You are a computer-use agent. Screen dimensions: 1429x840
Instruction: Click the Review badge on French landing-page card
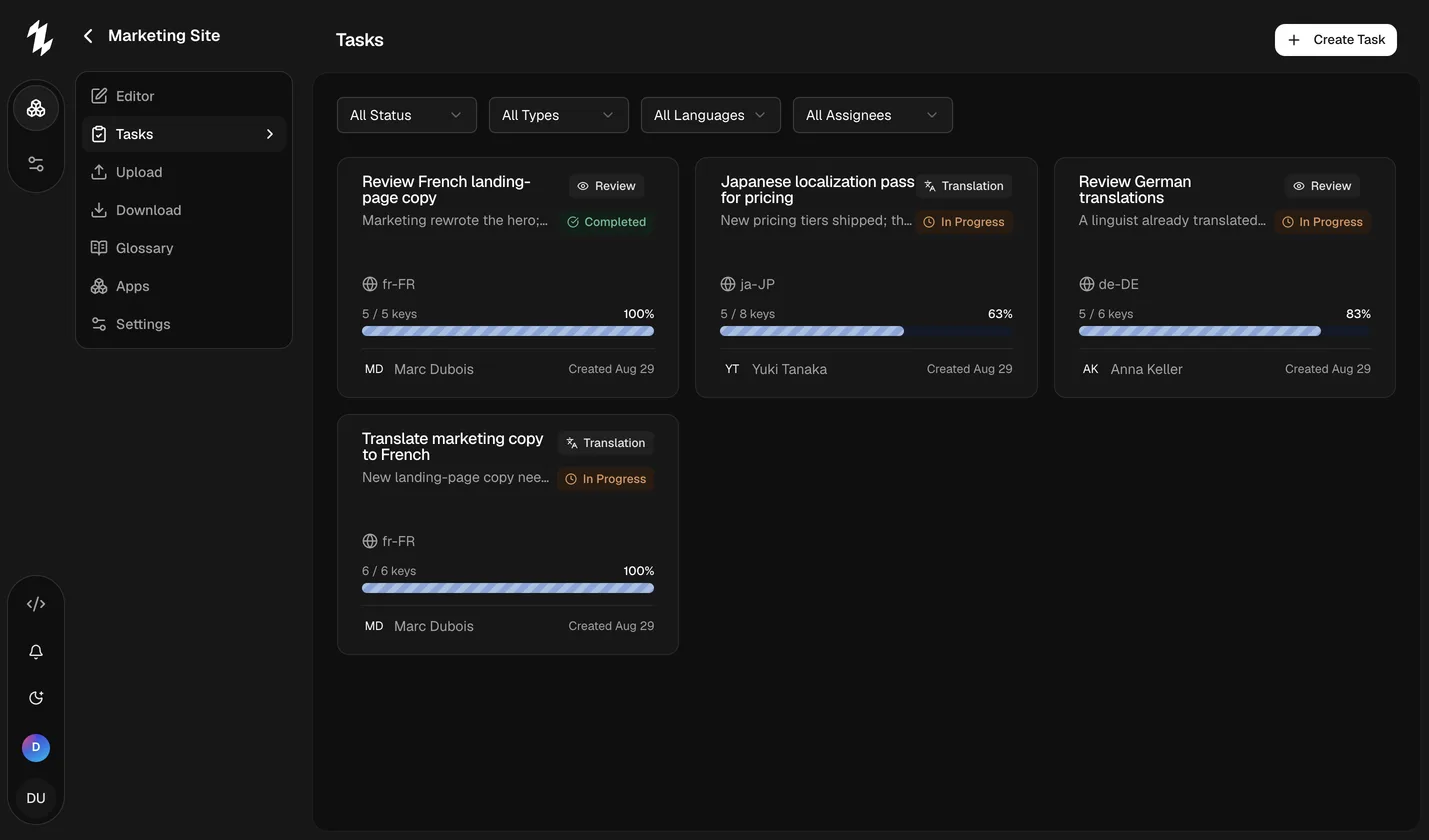[x=607, y=186]
